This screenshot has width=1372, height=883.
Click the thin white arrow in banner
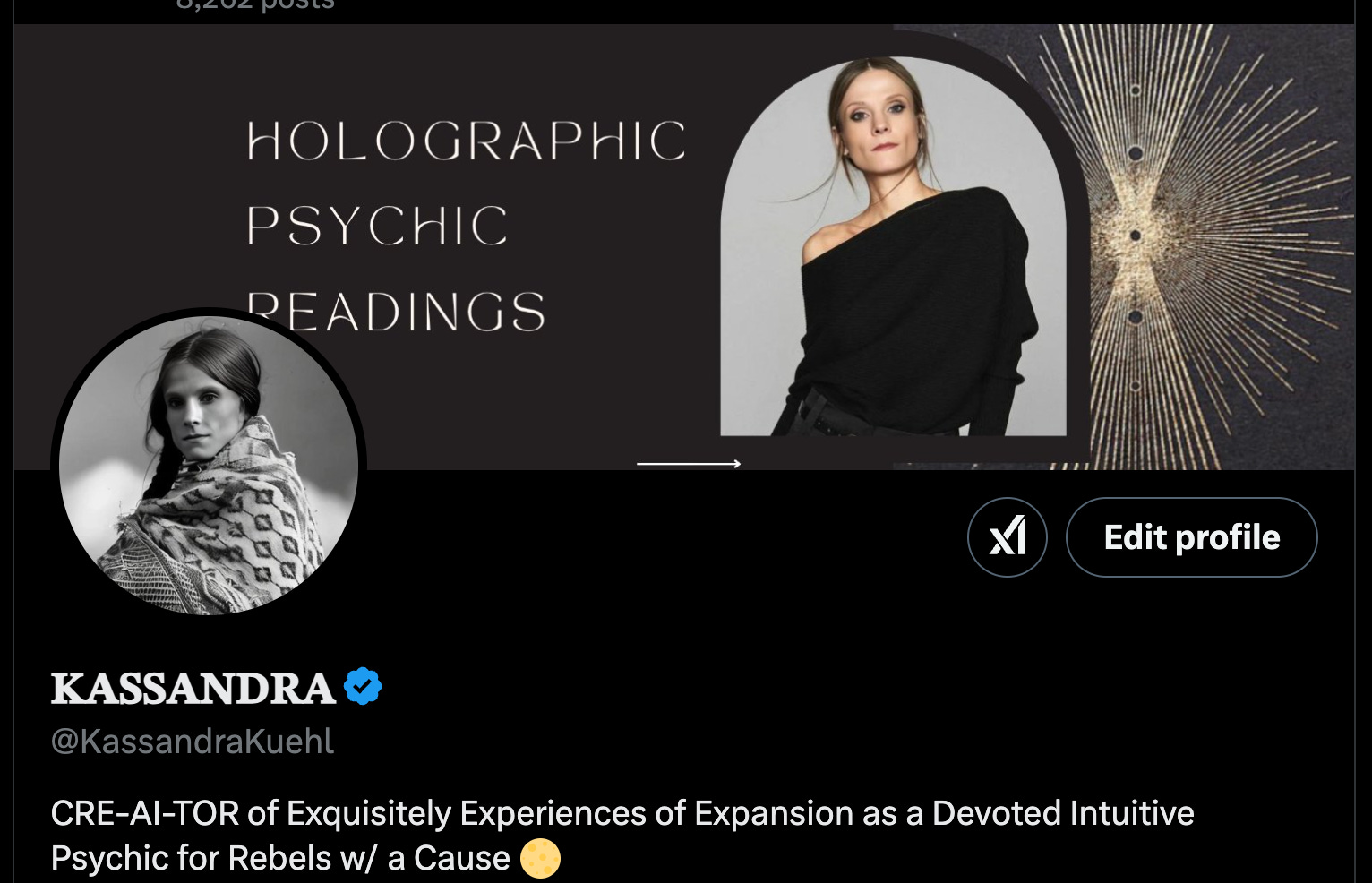click(689, 464)
